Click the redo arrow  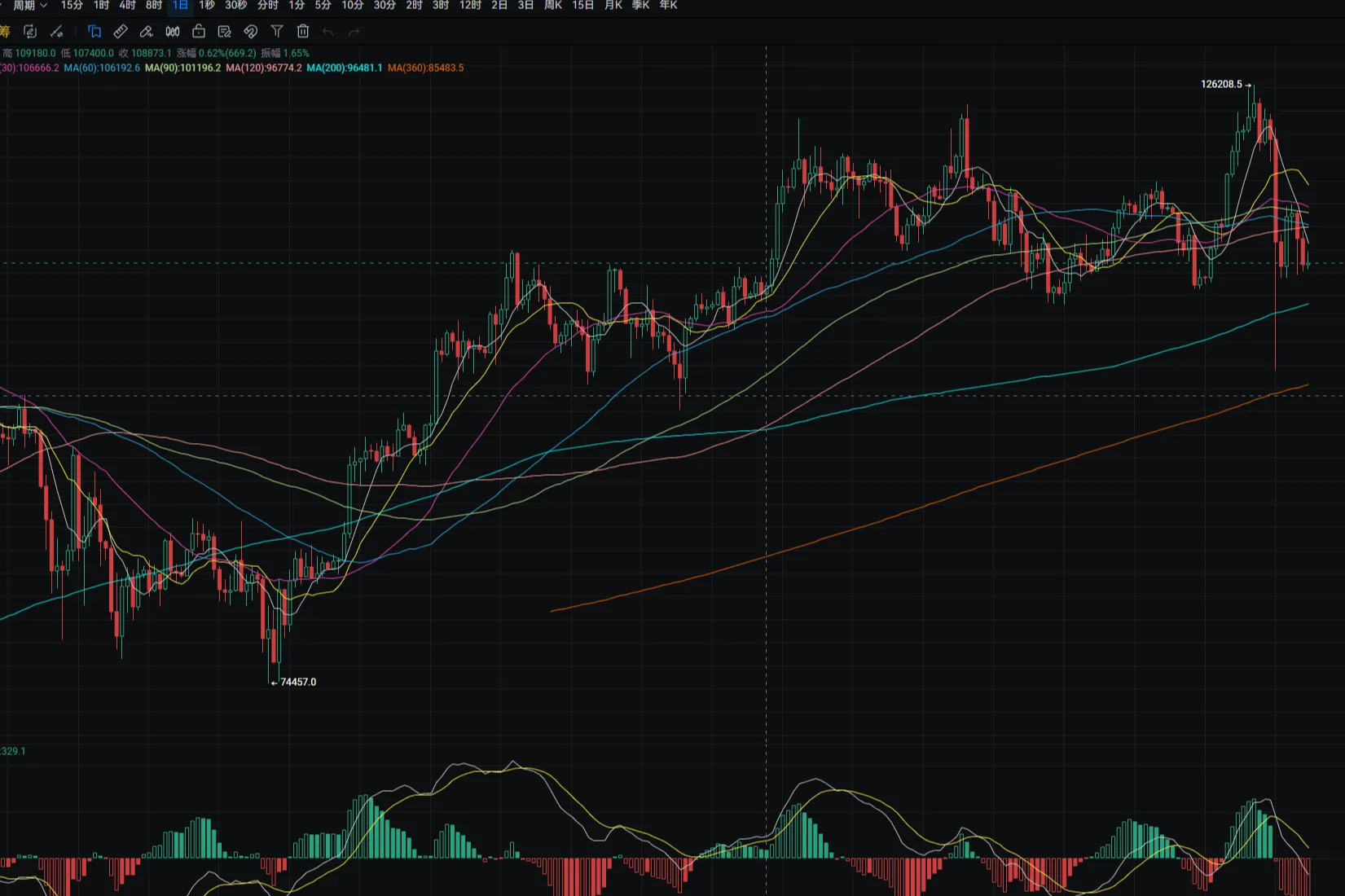coord(354,32)
